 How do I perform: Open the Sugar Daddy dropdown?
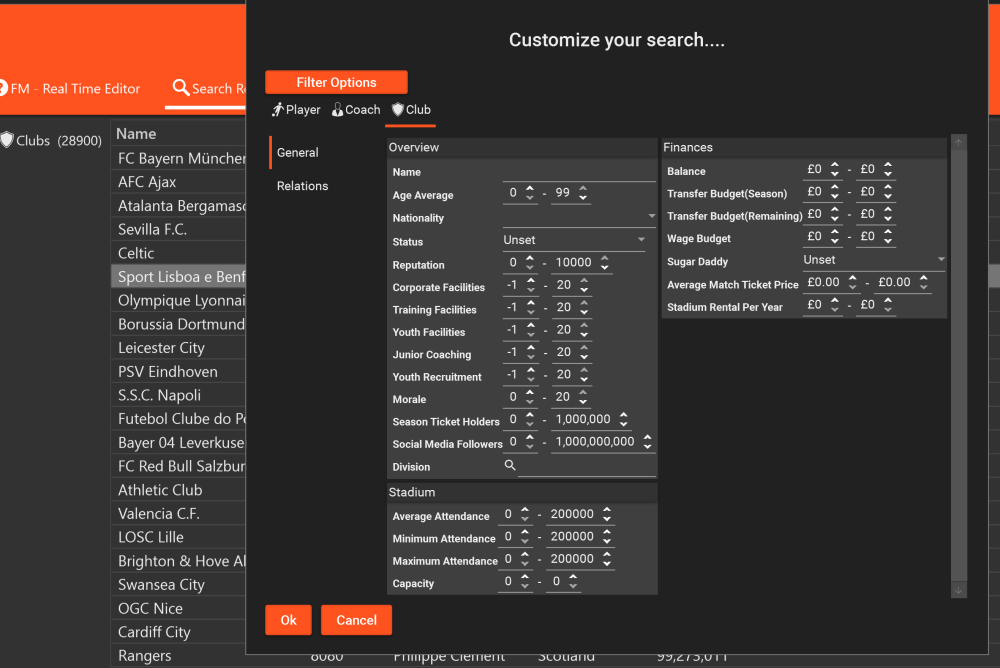pyautogui.click(x=940, y=260)
